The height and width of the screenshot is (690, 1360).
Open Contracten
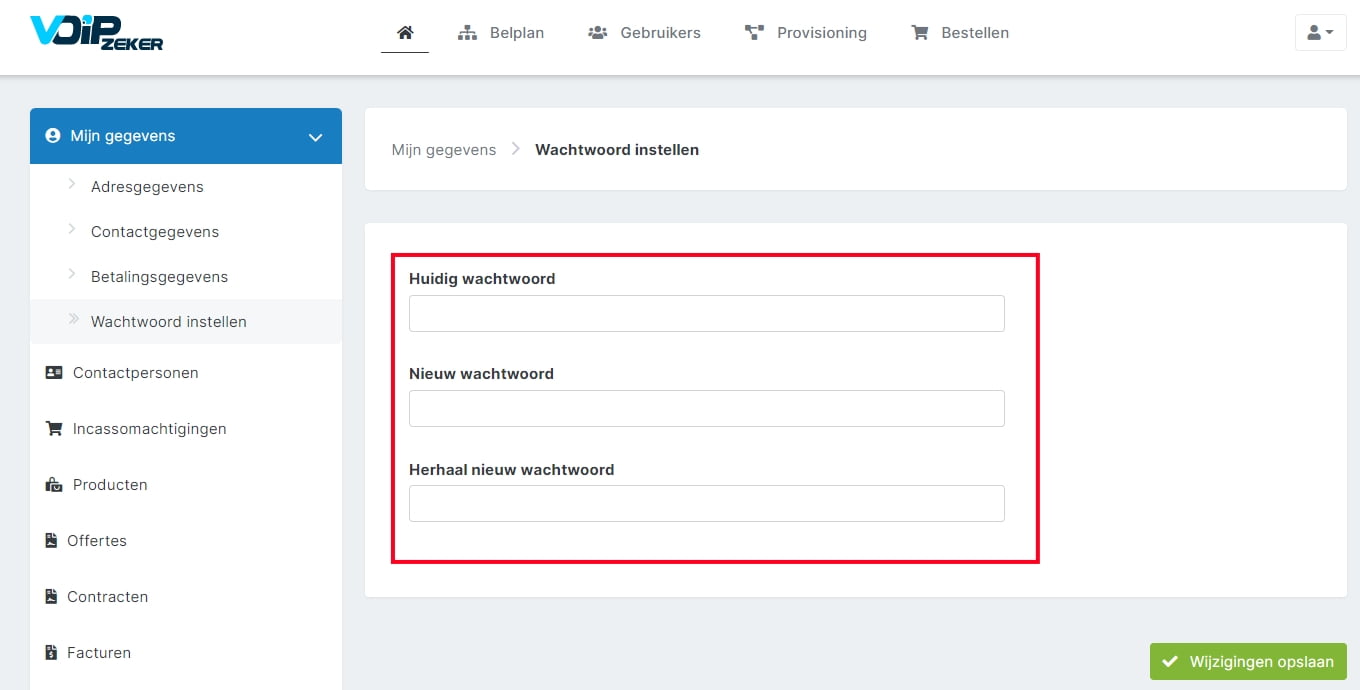pyautogui.click(x=107, y=597)
